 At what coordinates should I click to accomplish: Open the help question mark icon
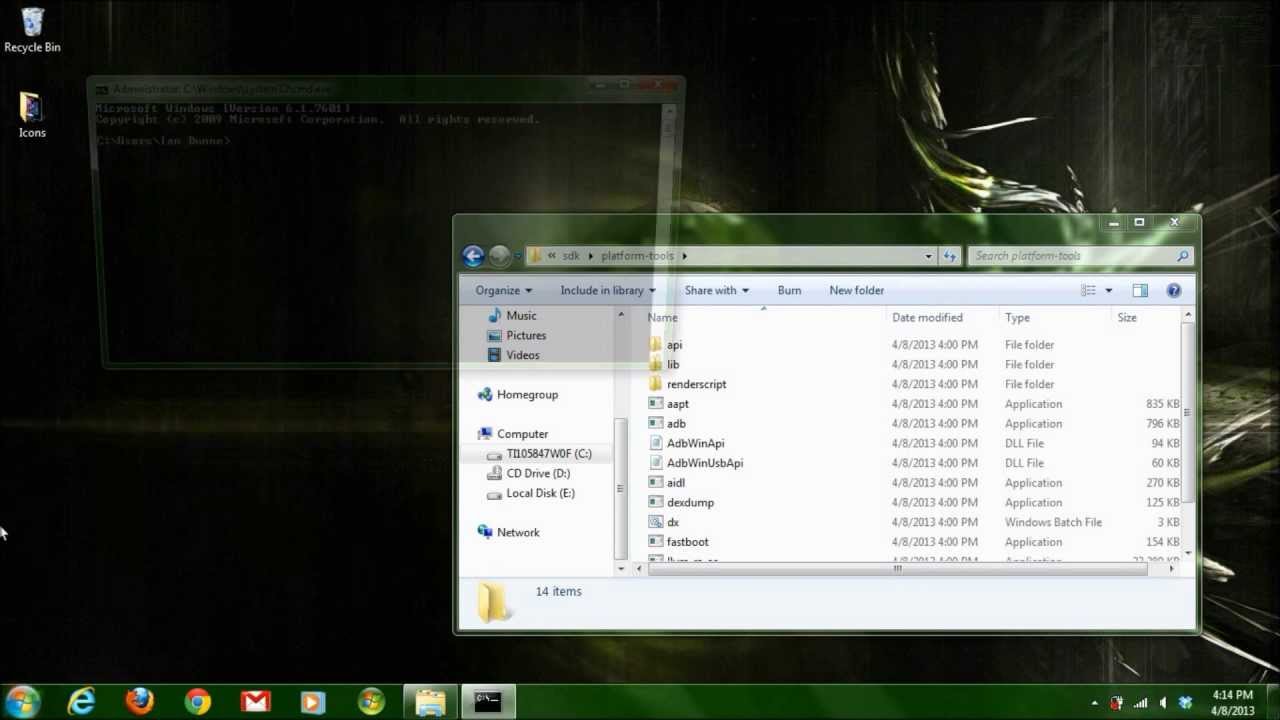1174,290
